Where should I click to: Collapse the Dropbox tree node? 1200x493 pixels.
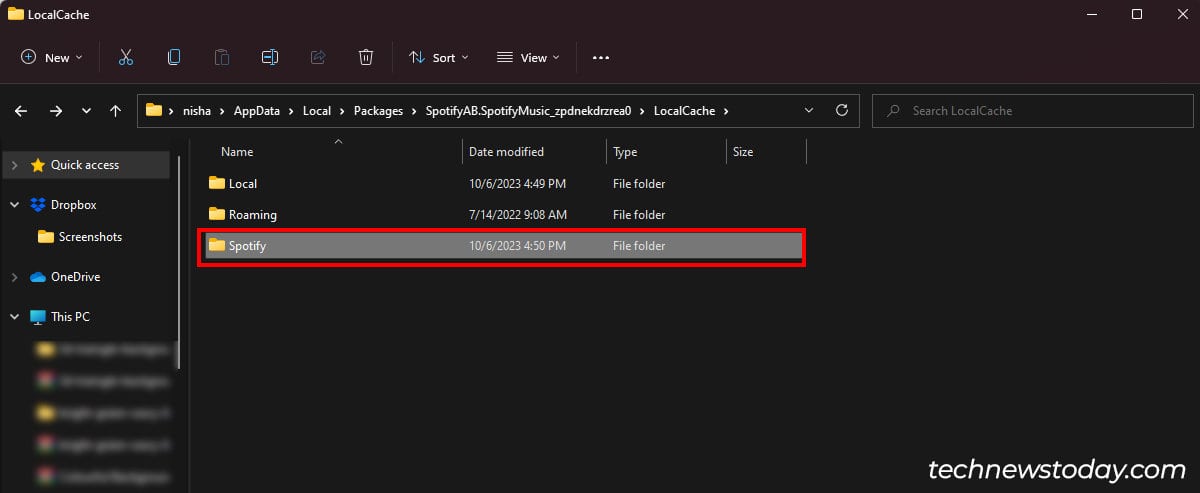[14, 205]
